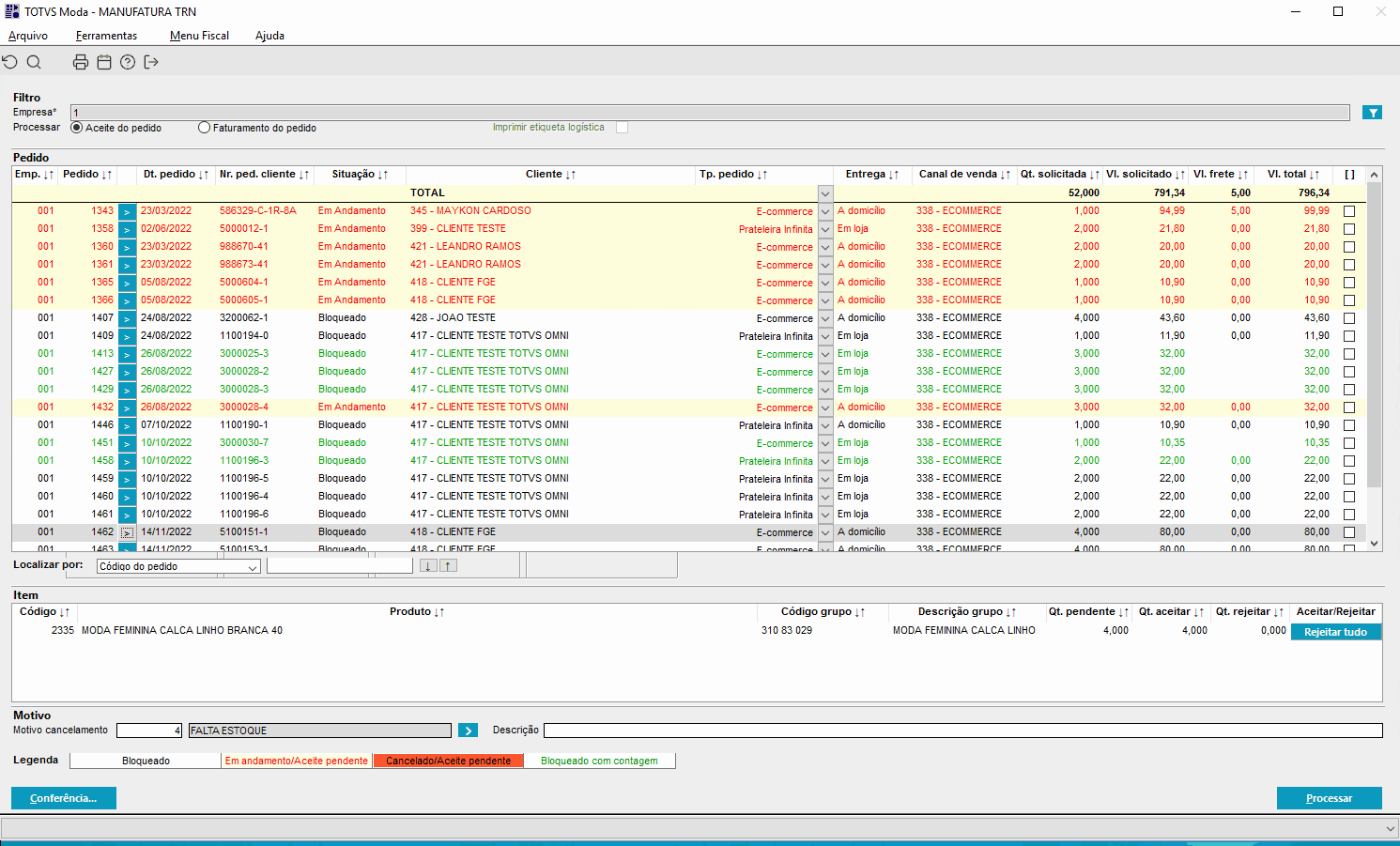Click the magnifying glass search icon
Screen dimensions: 1400x846
(x=34, y=62)
